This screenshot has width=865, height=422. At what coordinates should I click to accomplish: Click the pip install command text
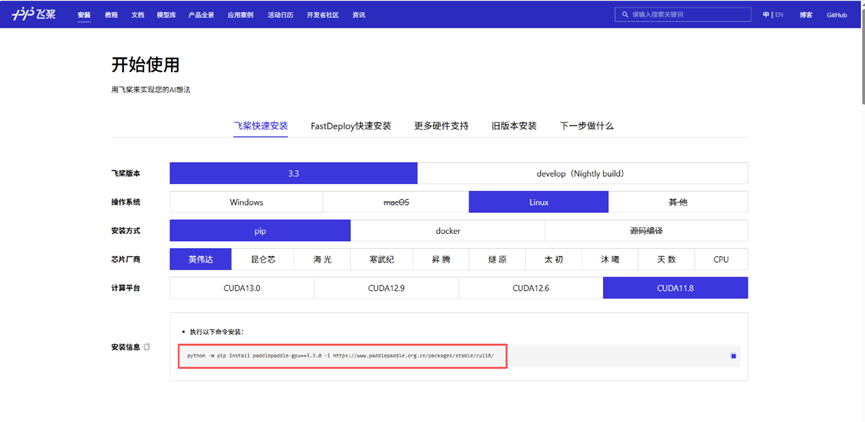click(340, 356)
